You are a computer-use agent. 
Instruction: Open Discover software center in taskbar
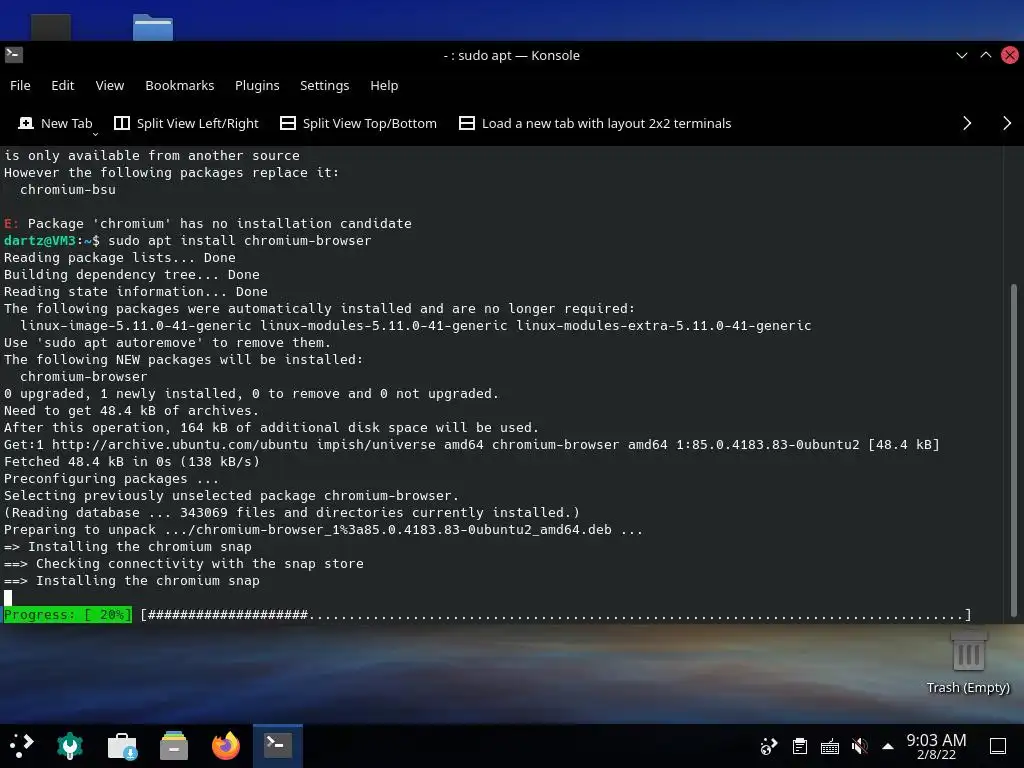[x=122, y=746]
